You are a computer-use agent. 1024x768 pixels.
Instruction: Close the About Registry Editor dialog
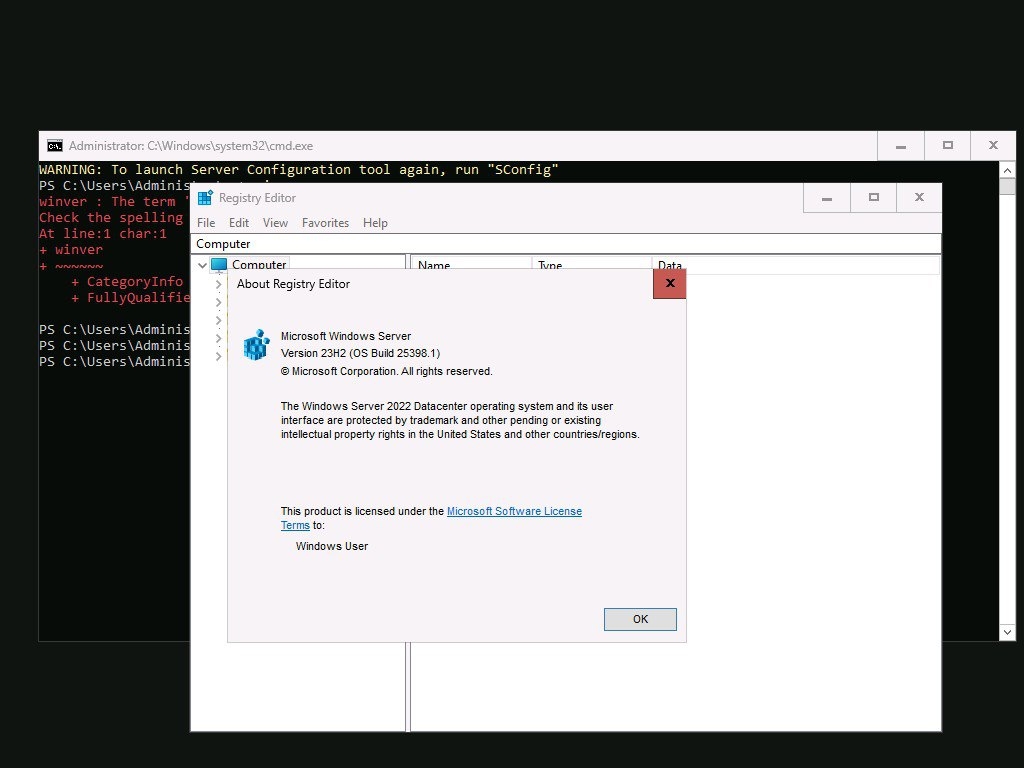tap(669, 283)
